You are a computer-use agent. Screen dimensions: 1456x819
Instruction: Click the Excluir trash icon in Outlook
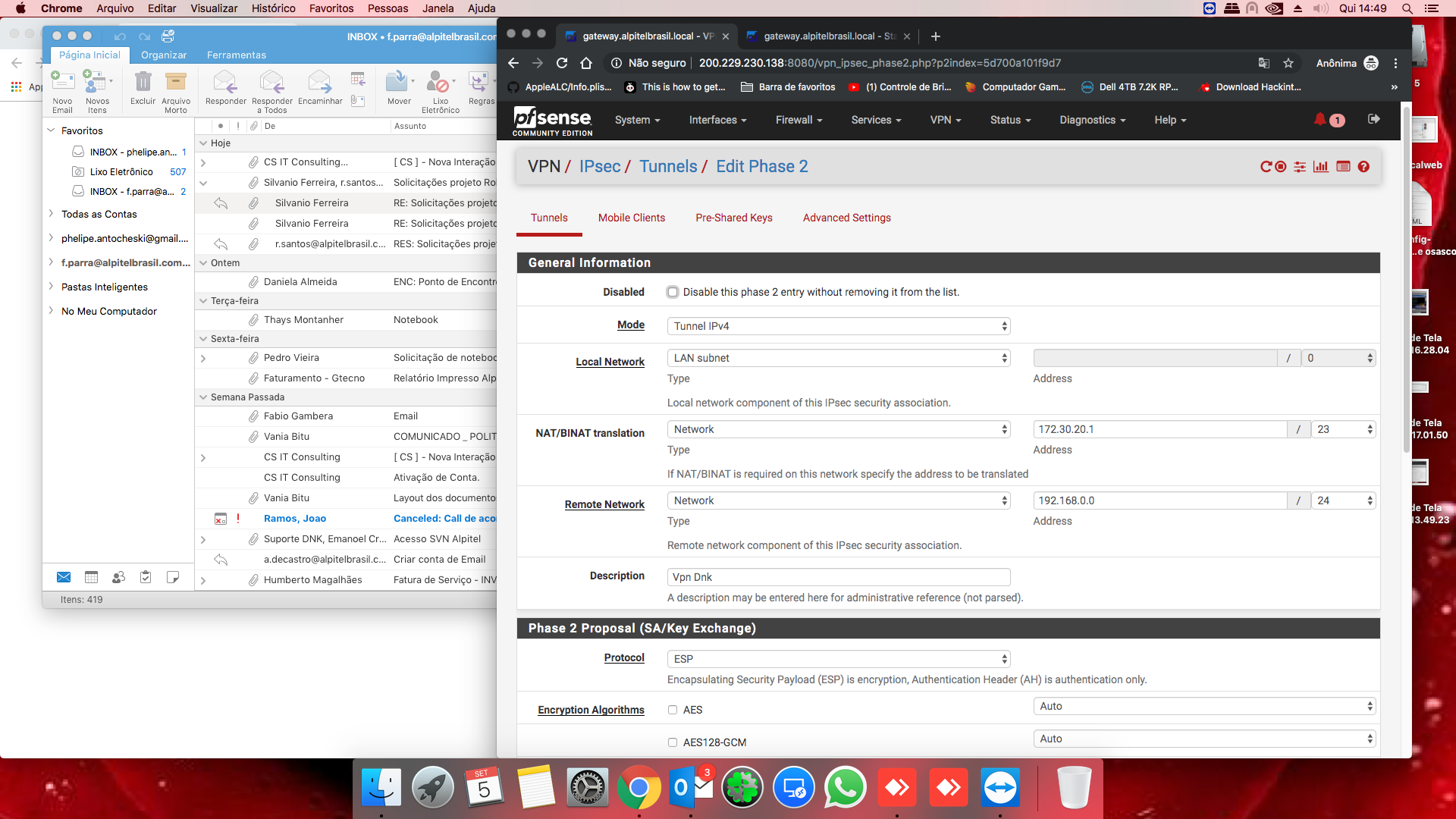click(143, 82)
